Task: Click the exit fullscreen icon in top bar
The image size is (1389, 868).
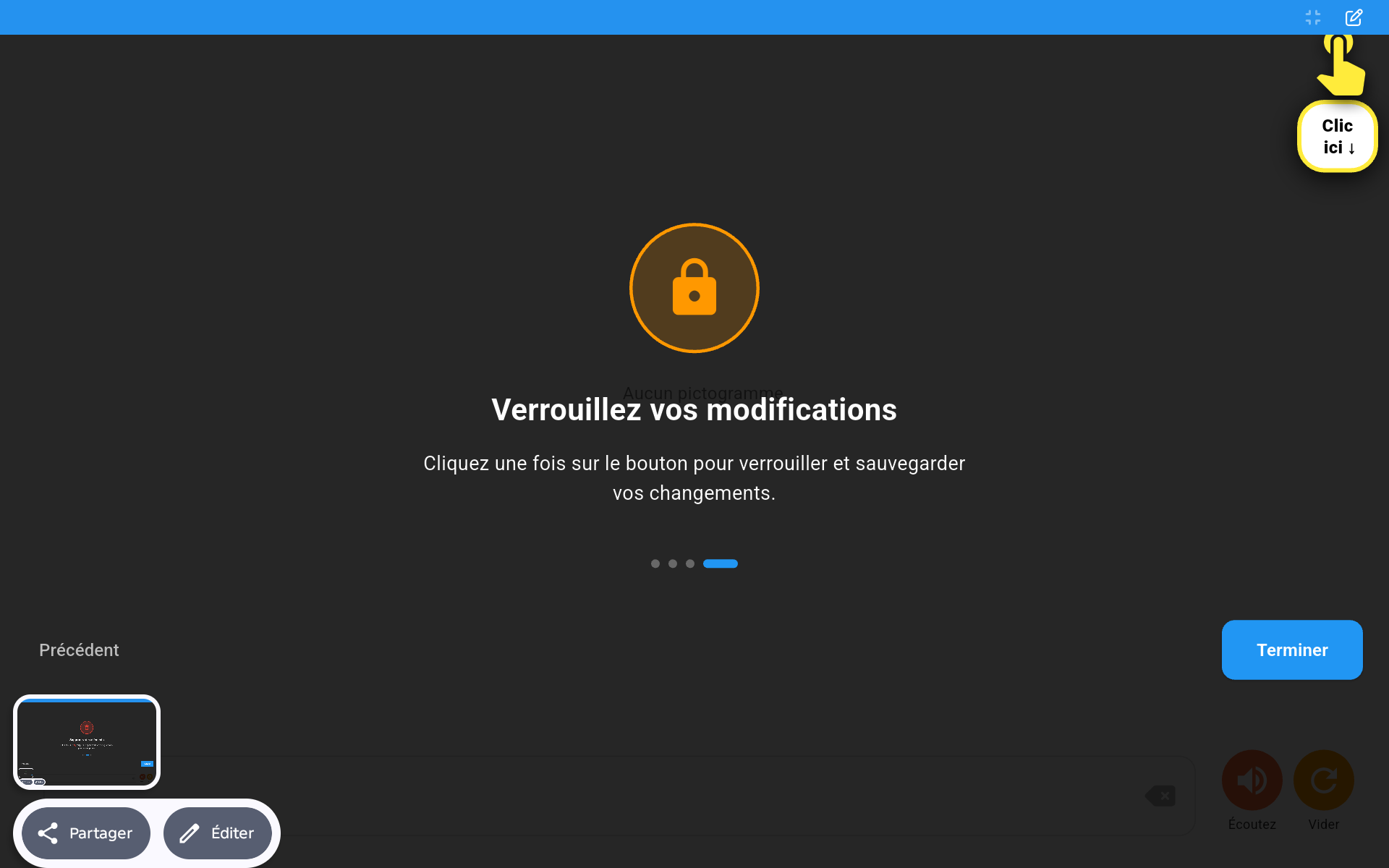Action: [x=1313, y=17]
